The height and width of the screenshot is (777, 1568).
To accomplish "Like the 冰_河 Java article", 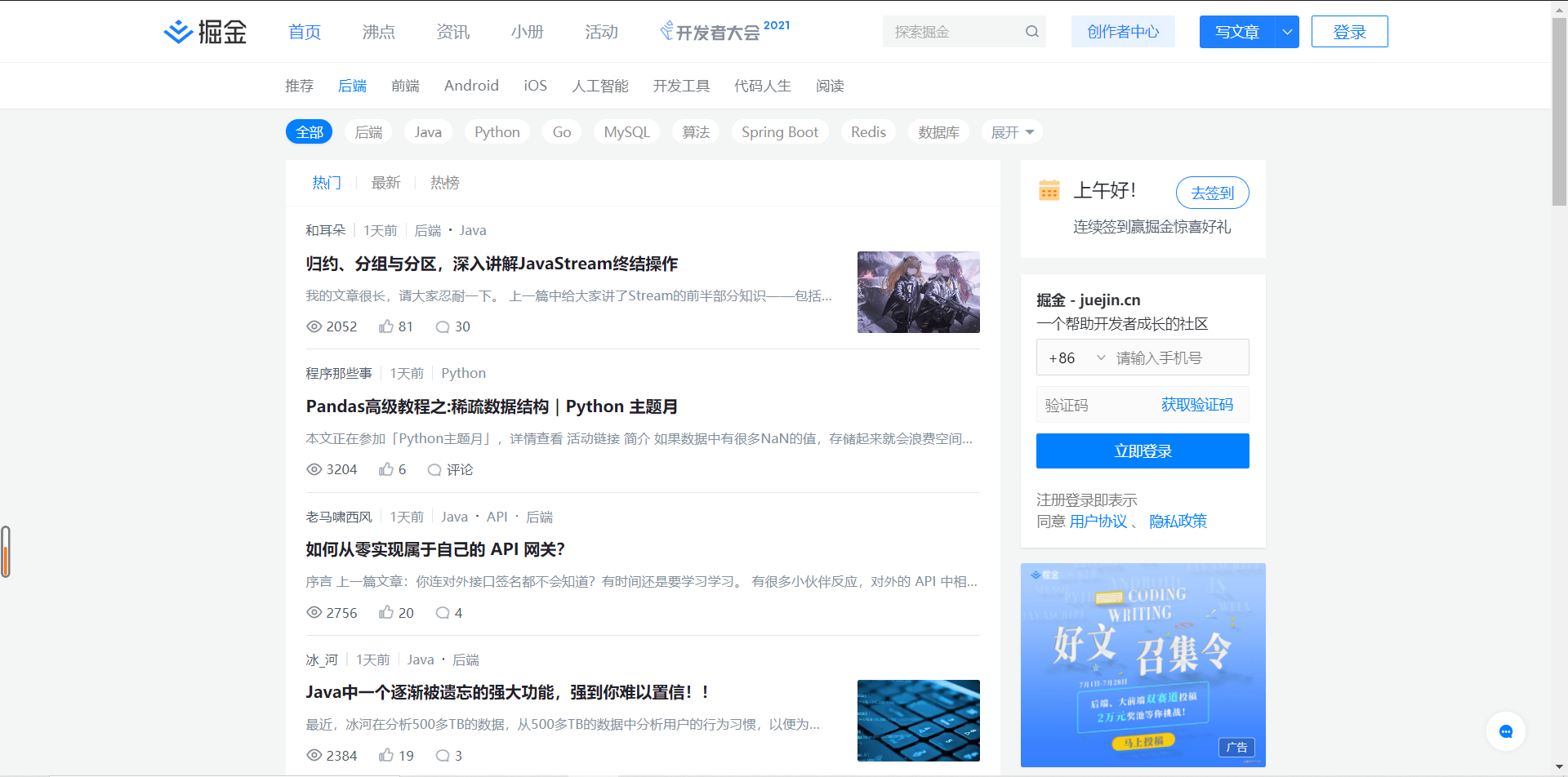I will coord(386,755).
